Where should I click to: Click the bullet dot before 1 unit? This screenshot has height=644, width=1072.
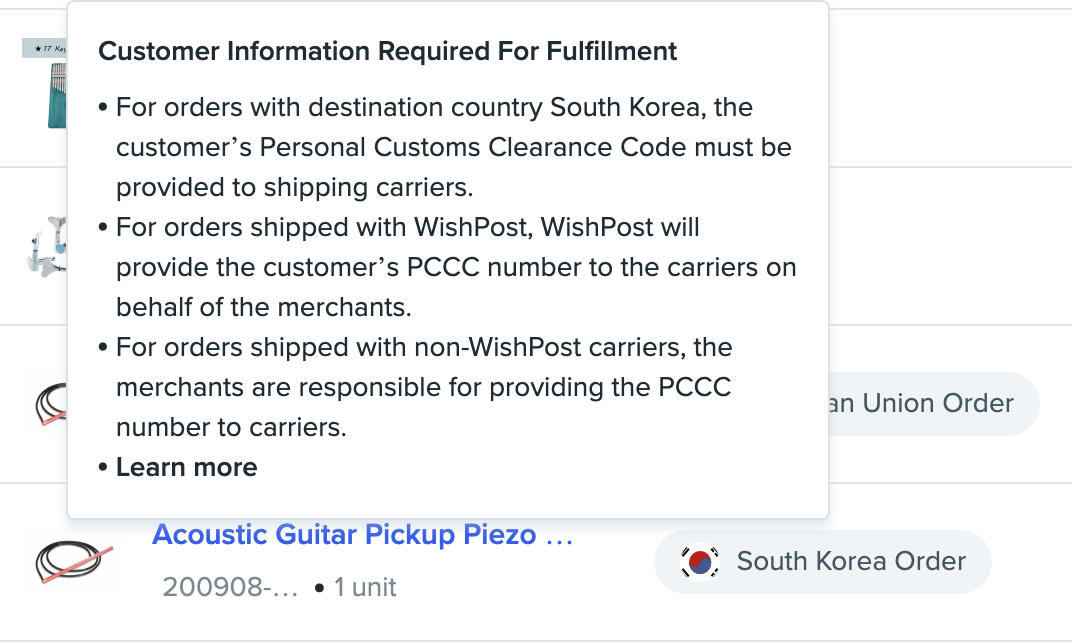click(319, 588)
